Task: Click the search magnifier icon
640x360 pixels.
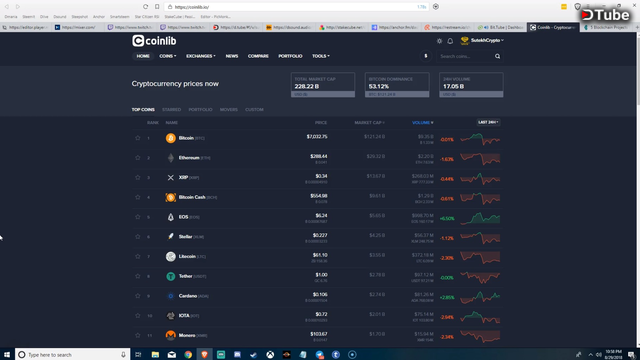Action: point(498,56)
